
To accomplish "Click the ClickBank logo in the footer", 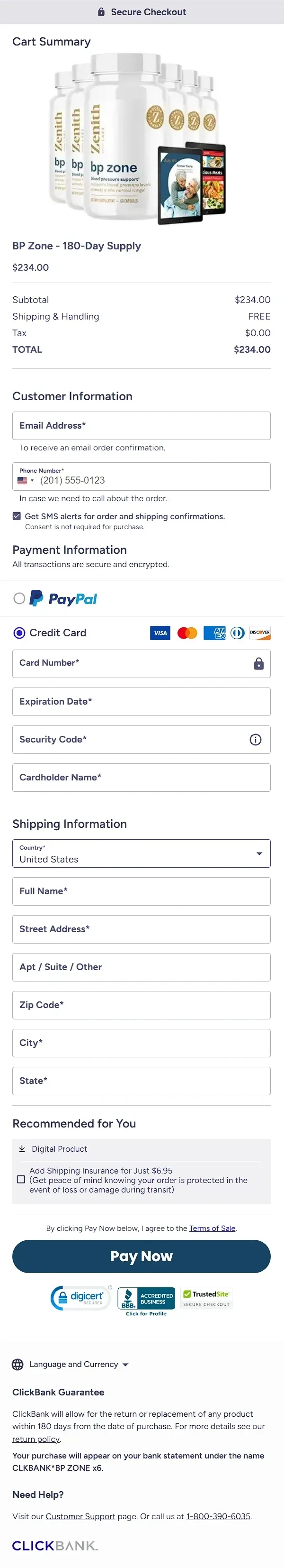I will pos(55,1545).
